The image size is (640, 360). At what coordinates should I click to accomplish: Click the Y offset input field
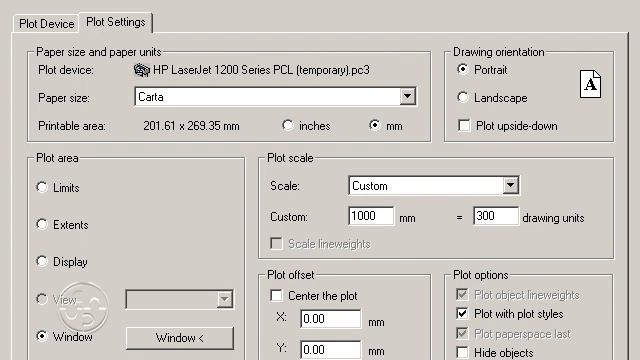331,350
